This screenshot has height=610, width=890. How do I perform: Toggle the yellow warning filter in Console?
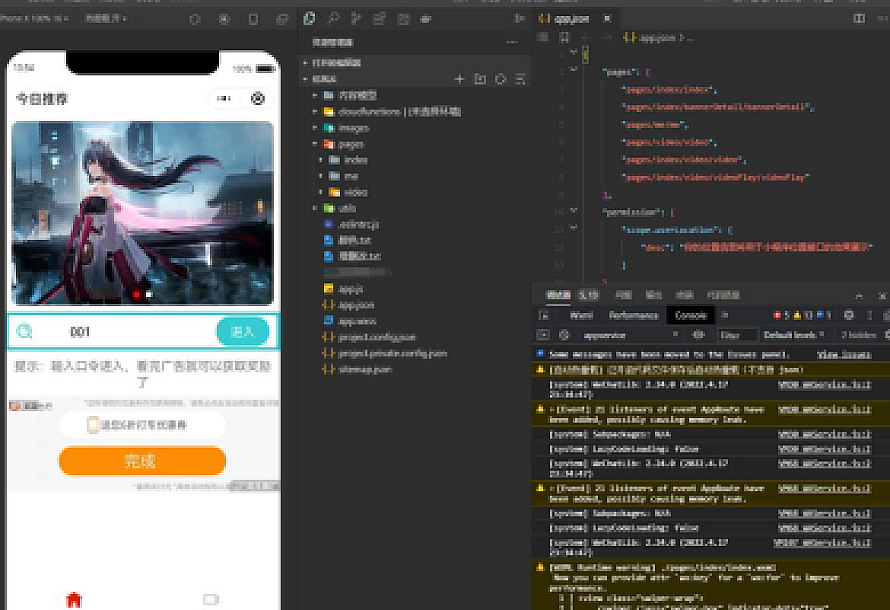click(797, 314)
